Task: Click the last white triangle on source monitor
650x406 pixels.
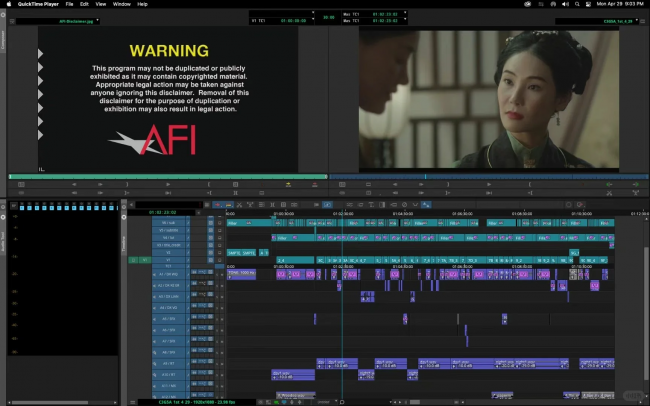Action: pyautogui.click(x=41, y=135)
